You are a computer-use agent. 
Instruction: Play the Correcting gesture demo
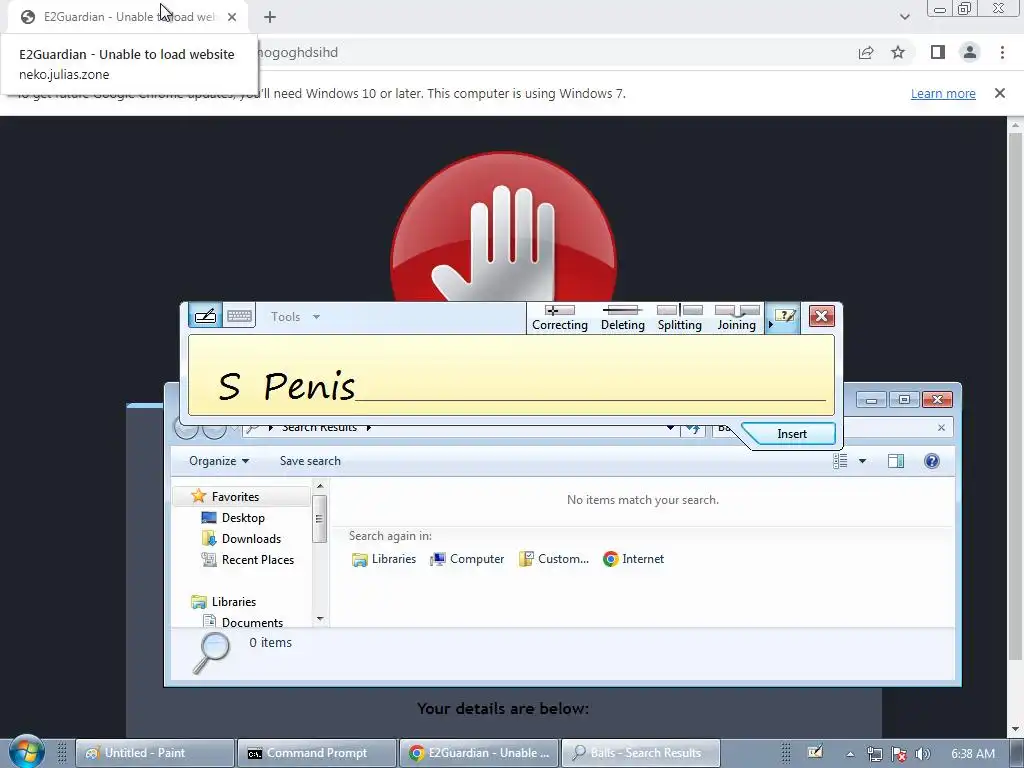tap(560, 318)
